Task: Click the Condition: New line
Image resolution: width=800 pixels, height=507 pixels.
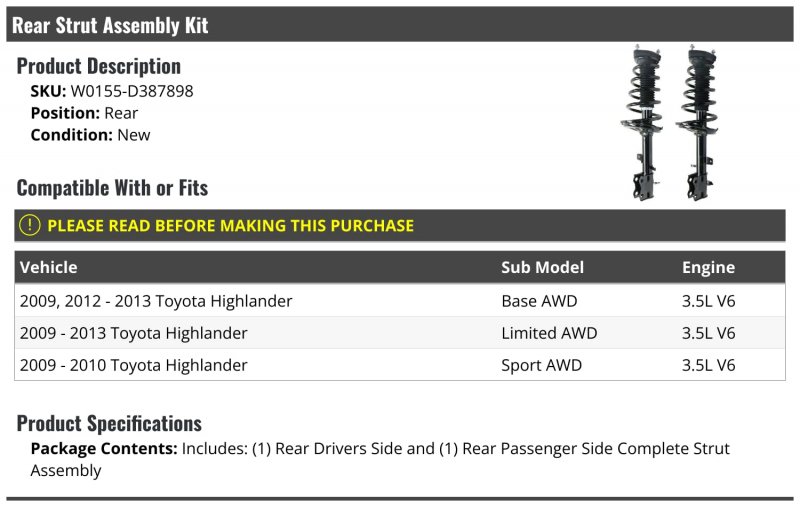Action: (90, 135)
